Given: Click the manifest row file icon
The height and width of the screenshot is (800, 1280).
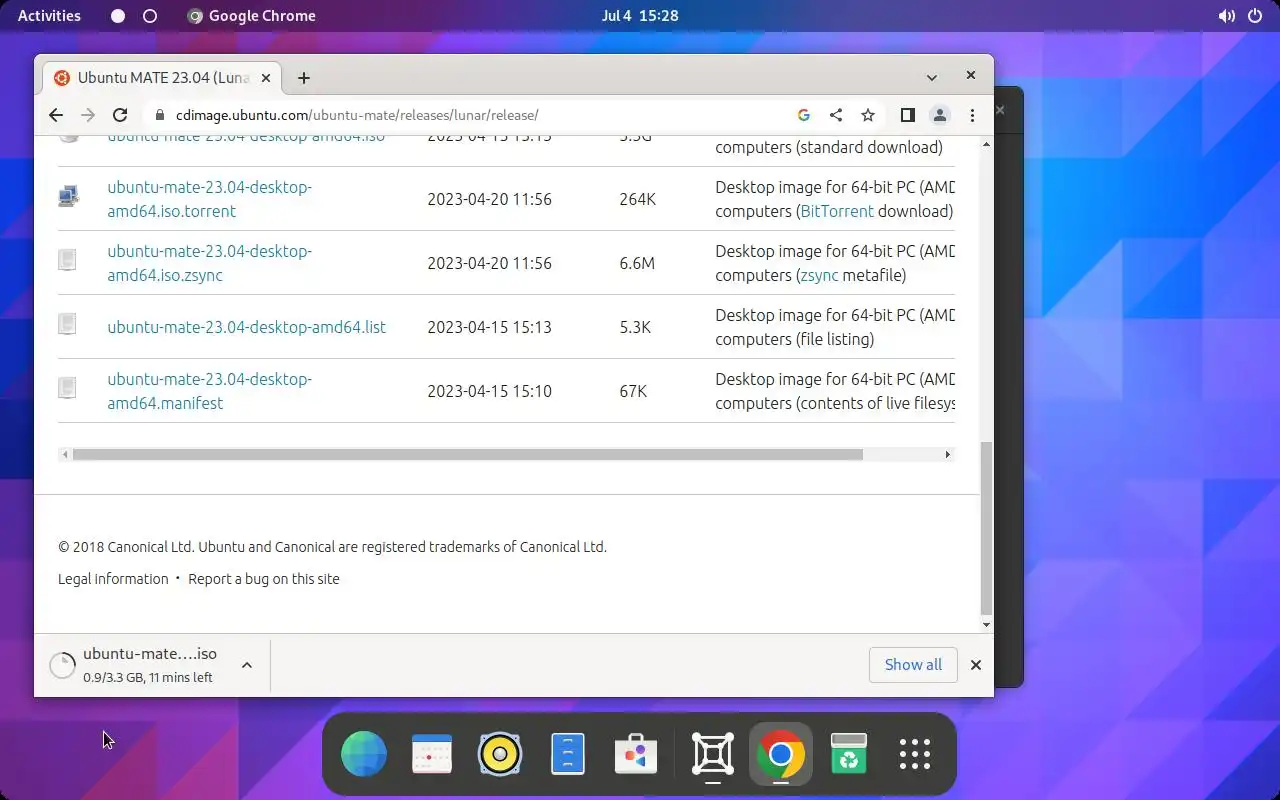Looking at the screenshot, I should (x=67, y=388).
